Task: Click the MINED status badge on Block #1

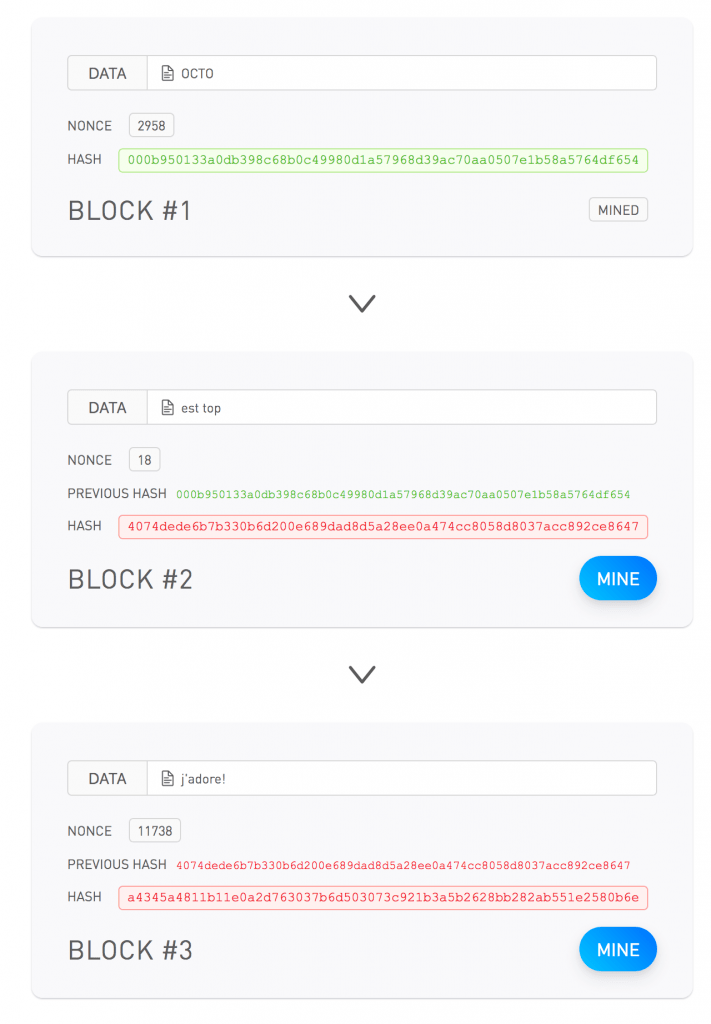Action: coord(618,210)
